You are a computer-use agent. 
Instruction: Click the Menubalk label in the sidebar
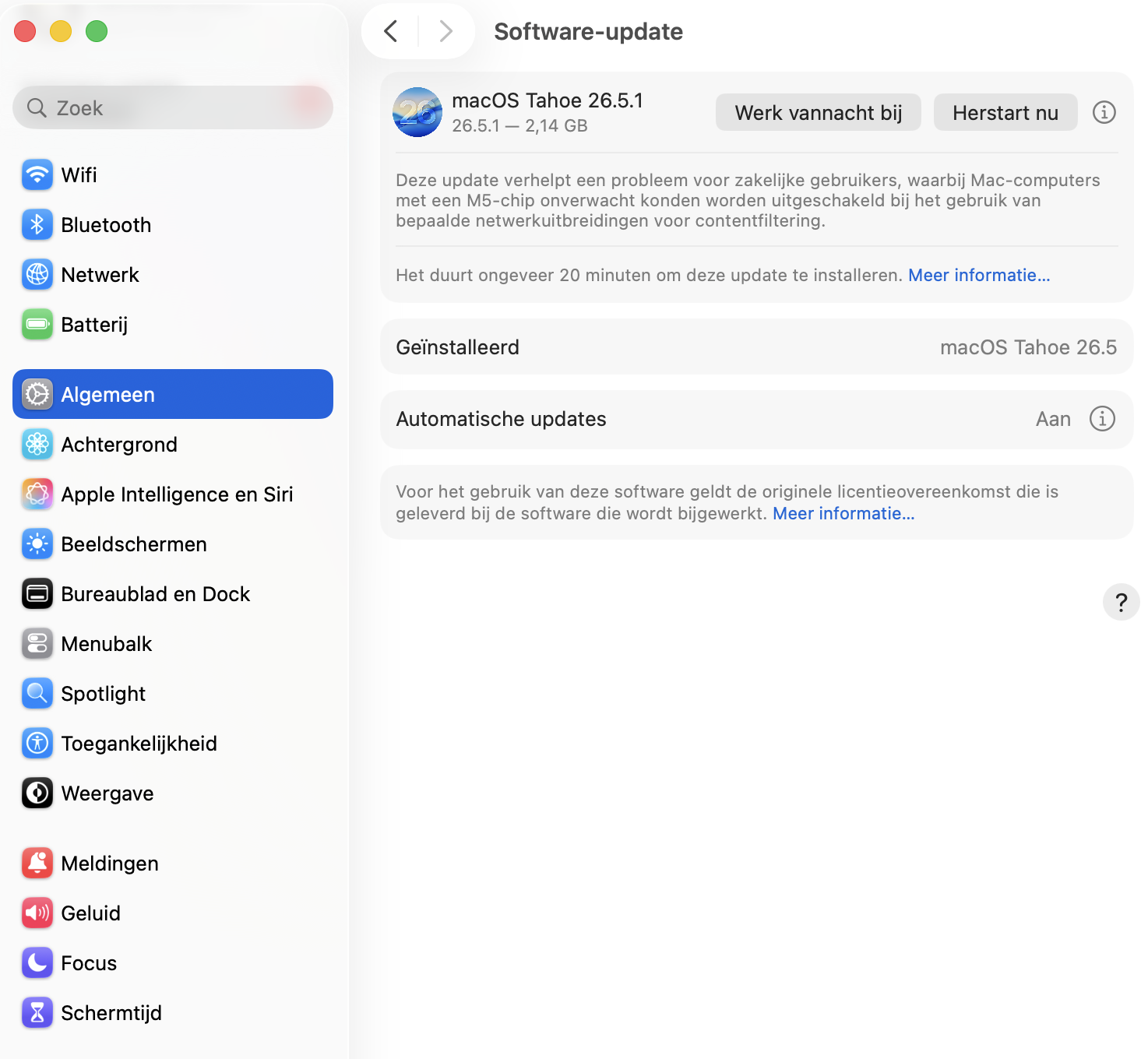pyautogui.click(x=107, y=643)
